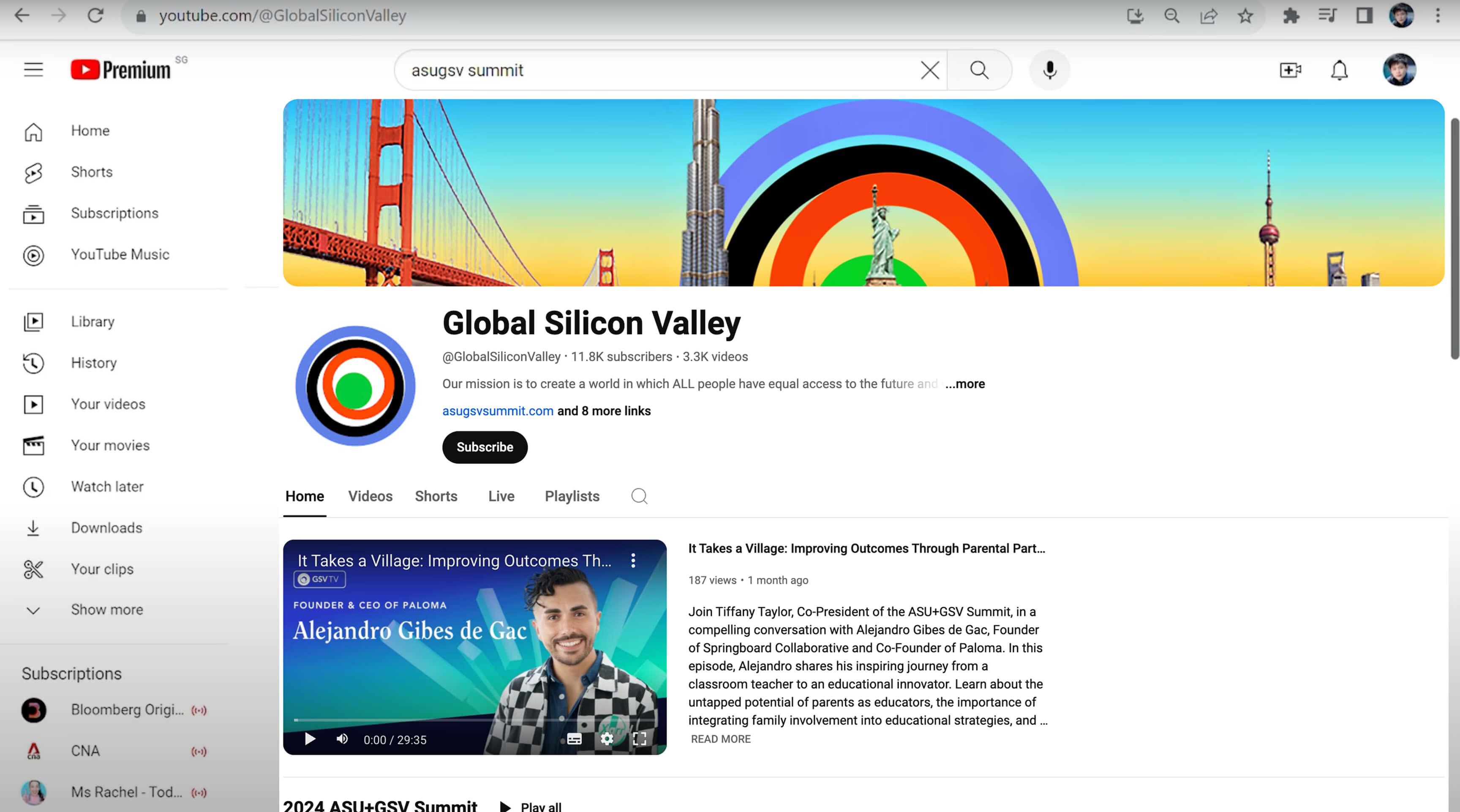Clear the search box with X
The width and height of the screenshot is (1460, 812).
[x=929, y=70]
